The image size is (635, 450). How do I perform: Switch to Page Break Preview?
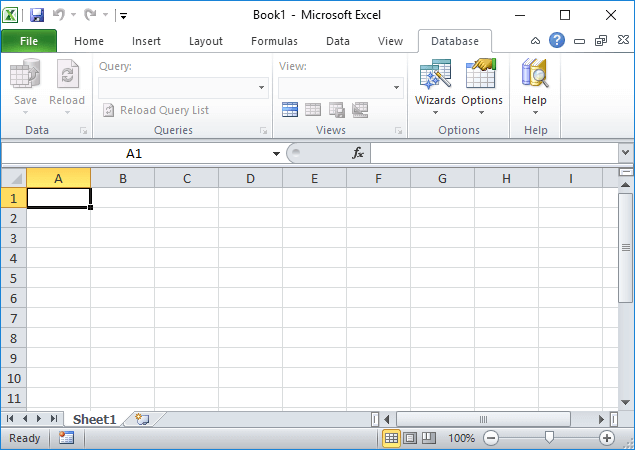coord(429,438)
